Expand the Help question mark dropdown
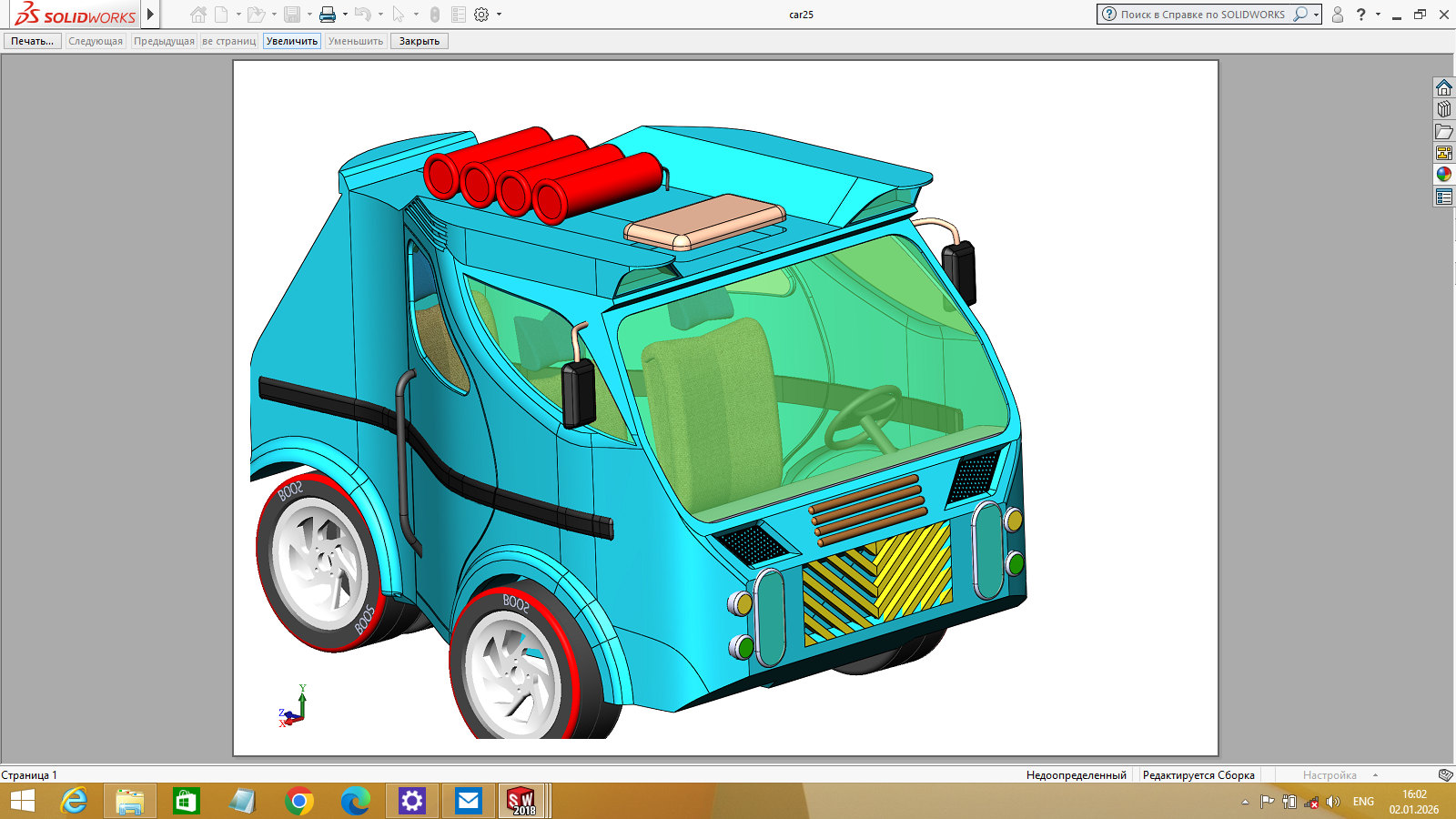 [1378, 15]
